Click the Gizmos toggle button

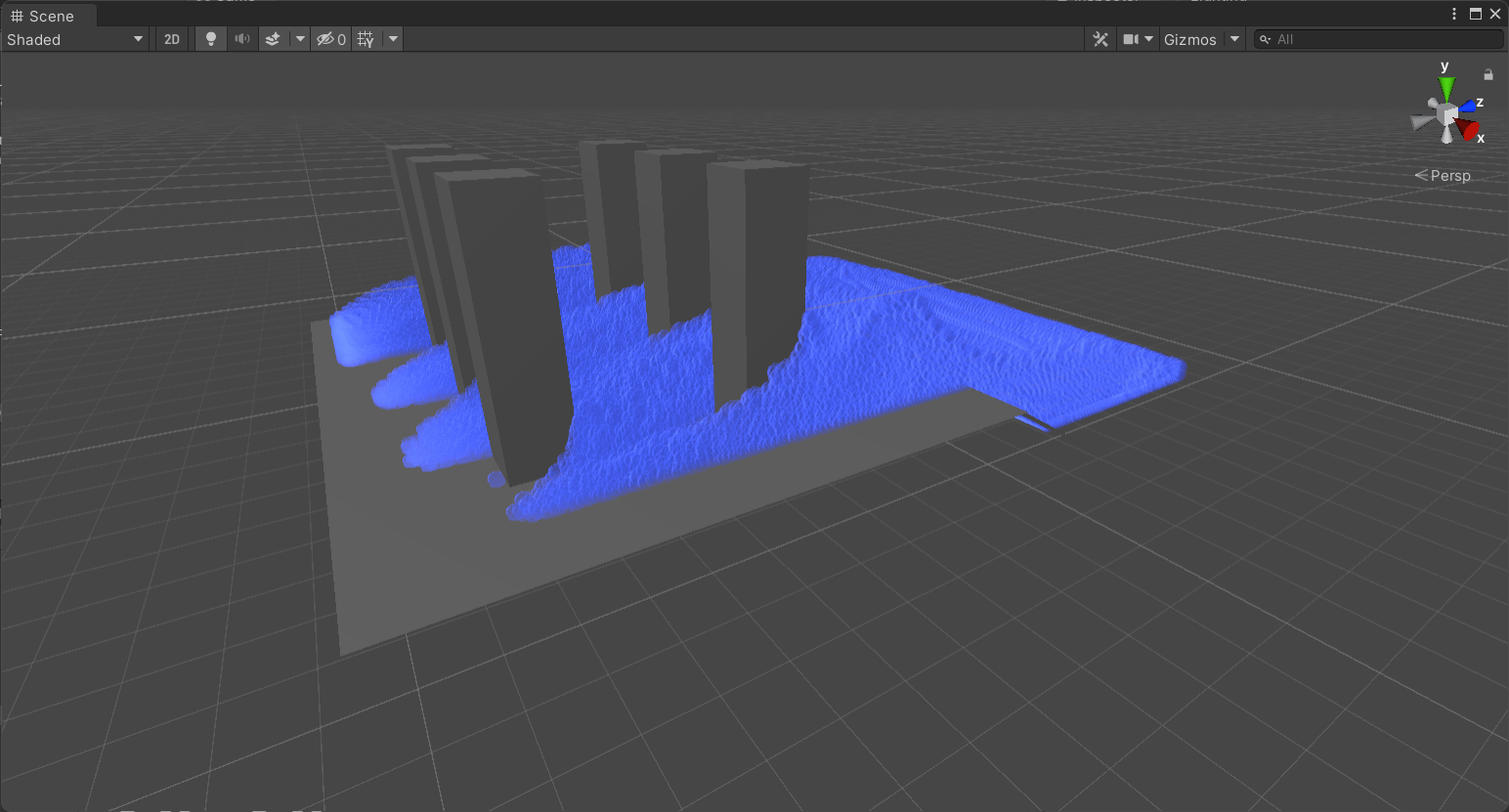[x=1189, y=39]
